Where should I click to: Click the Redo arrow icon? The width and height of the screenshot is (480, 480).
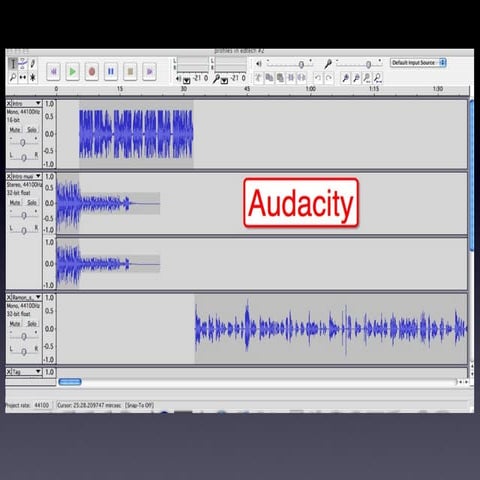329,78
